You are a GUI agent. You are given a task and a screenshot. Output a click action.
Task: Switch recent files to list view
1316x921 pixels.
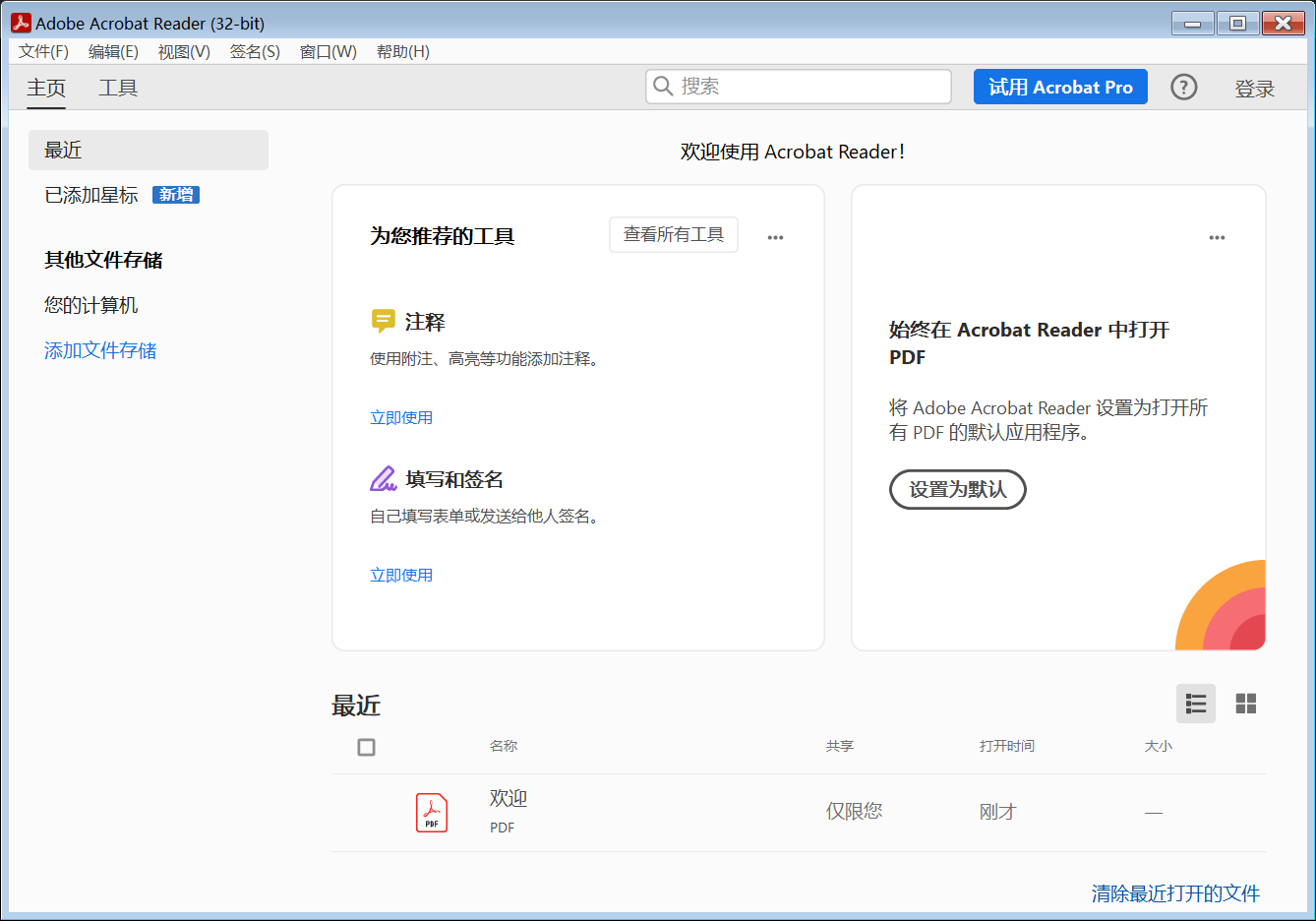coord(1196,704)
